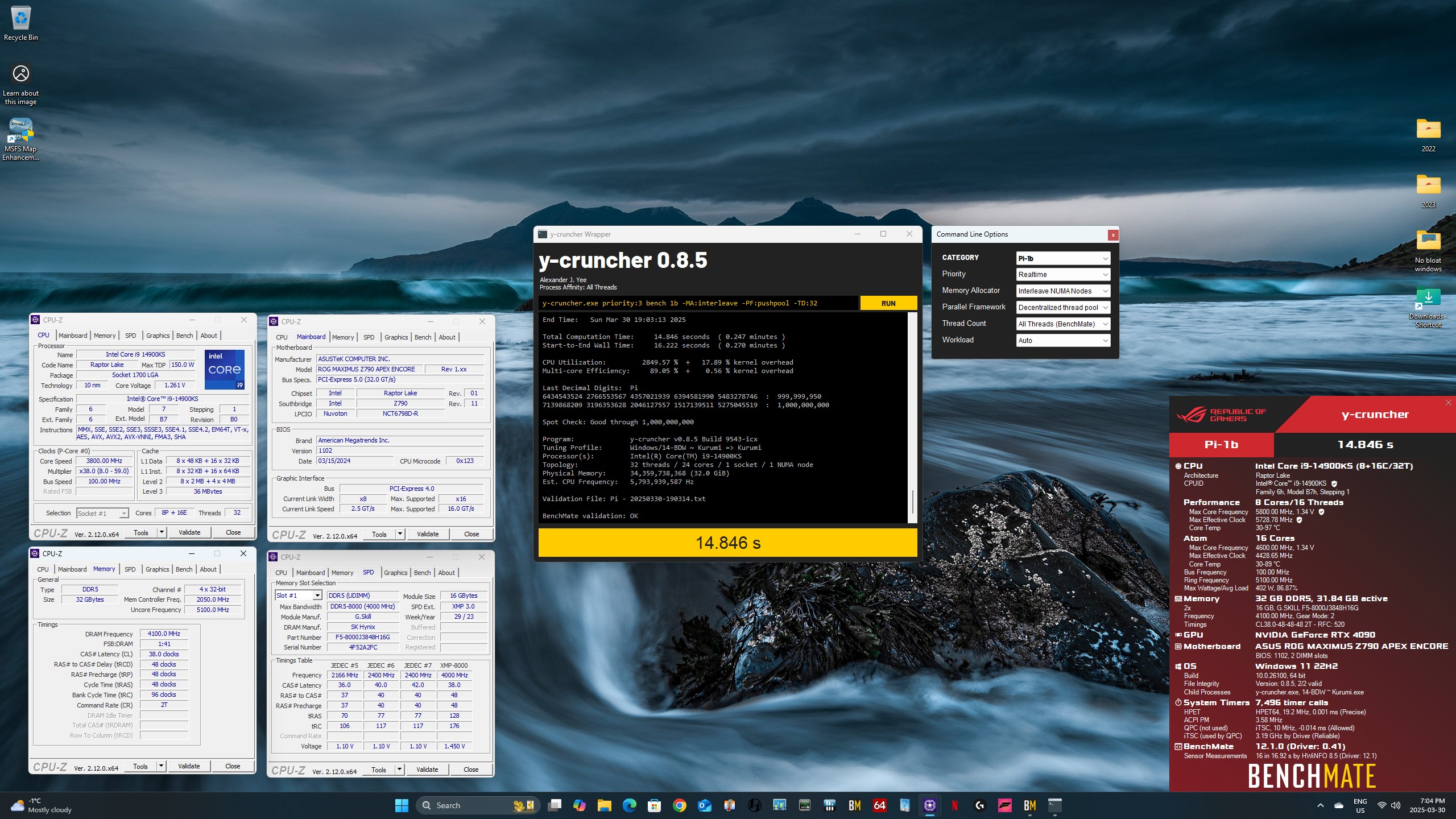Open Task View in the taskbar

[555, 805]
